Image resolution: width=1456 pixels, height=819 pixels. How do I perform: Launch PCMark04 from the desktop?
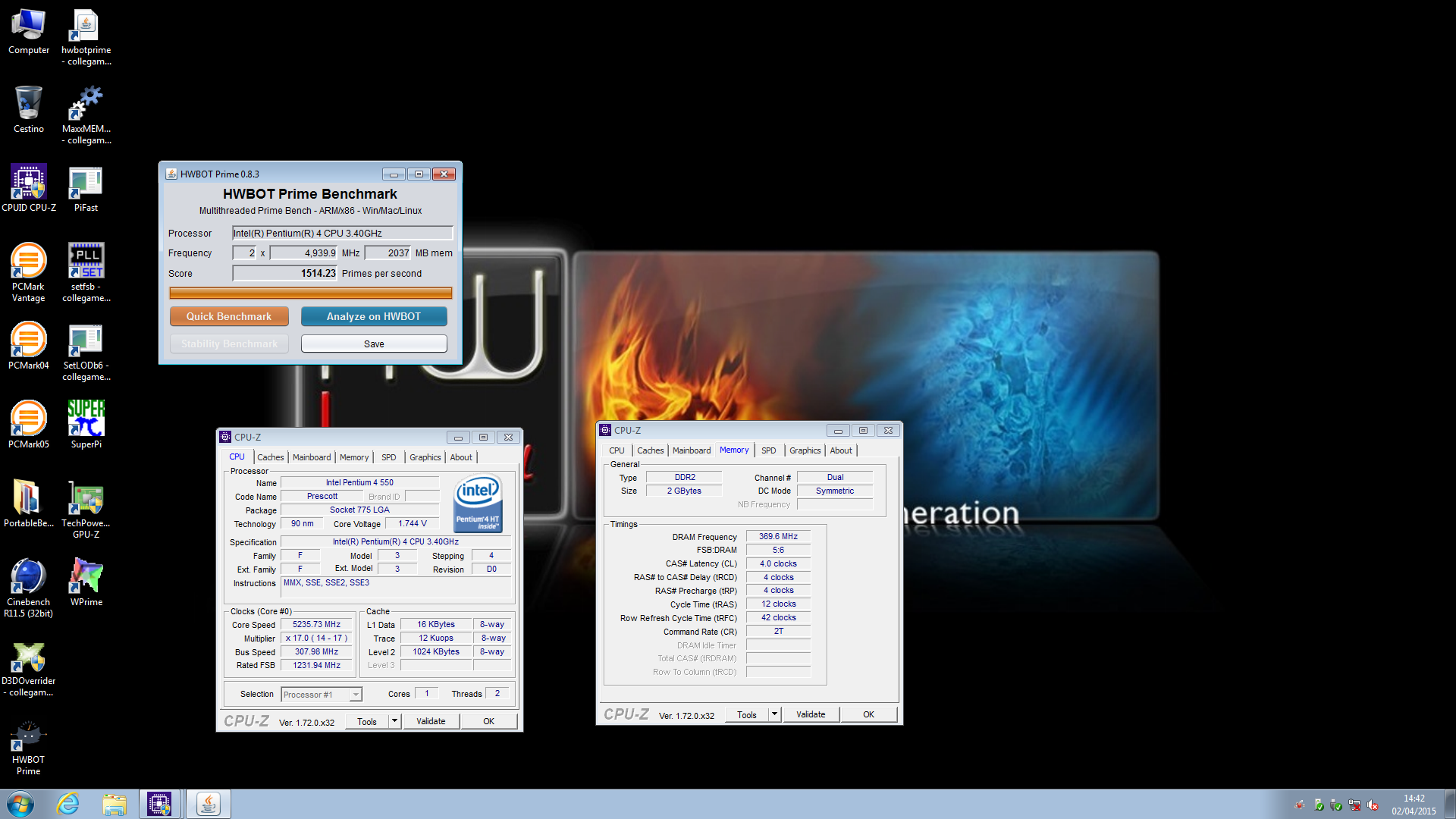pos(29,347)
